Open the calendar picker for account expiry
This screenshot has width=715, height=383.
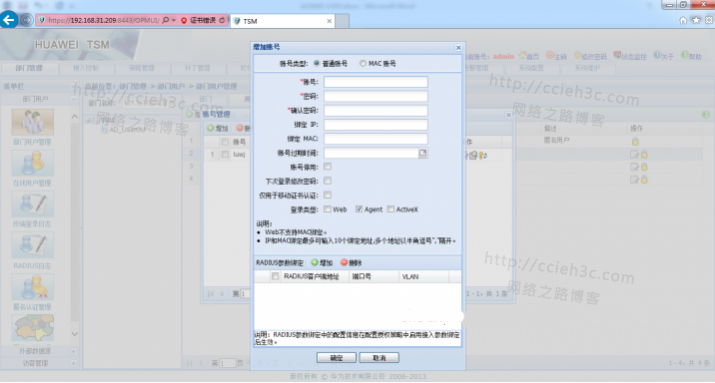[423, 153]
